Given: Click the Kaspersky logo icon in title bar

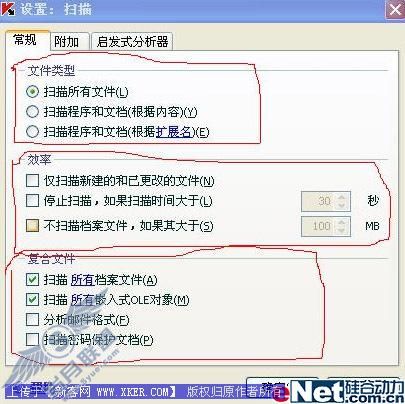Looking at the screenshot, I should tap(8, 8).
